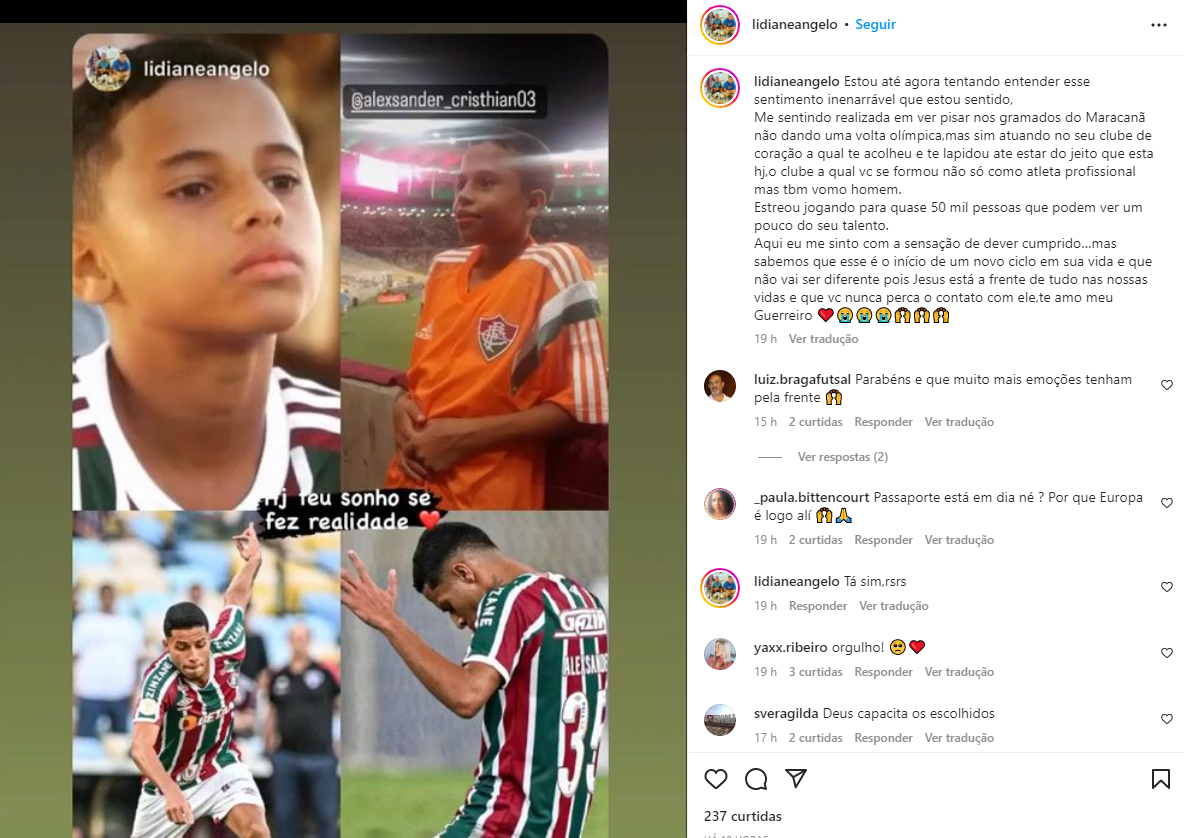Share the post with paper plane icon
This screenshot has height=838, width=1184.
pyautogui.click(x=796, y=778)
